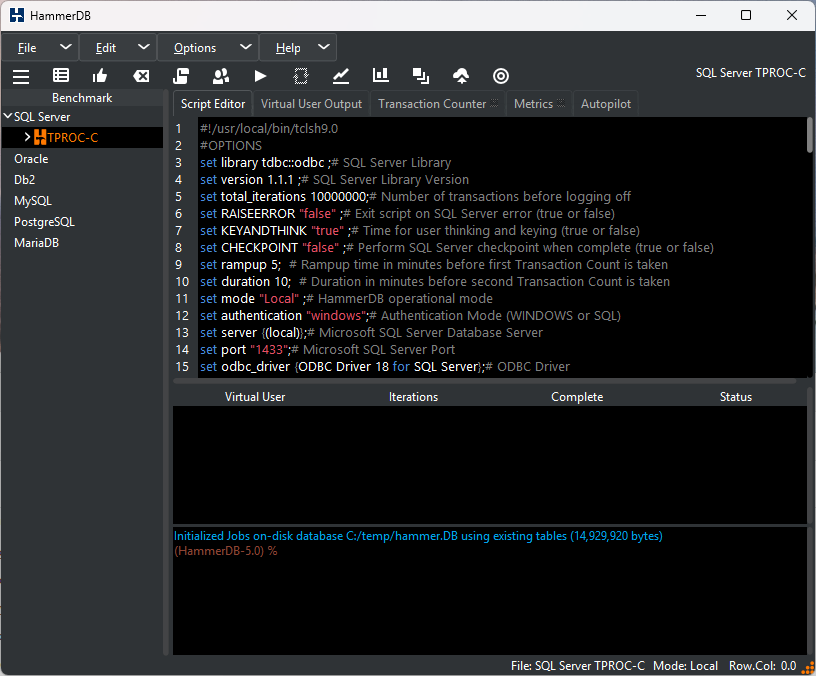Click the list view toolbar icon
The height and width of the screenshot is (676, 816).
pyautogui.click(x=61, y=75)
